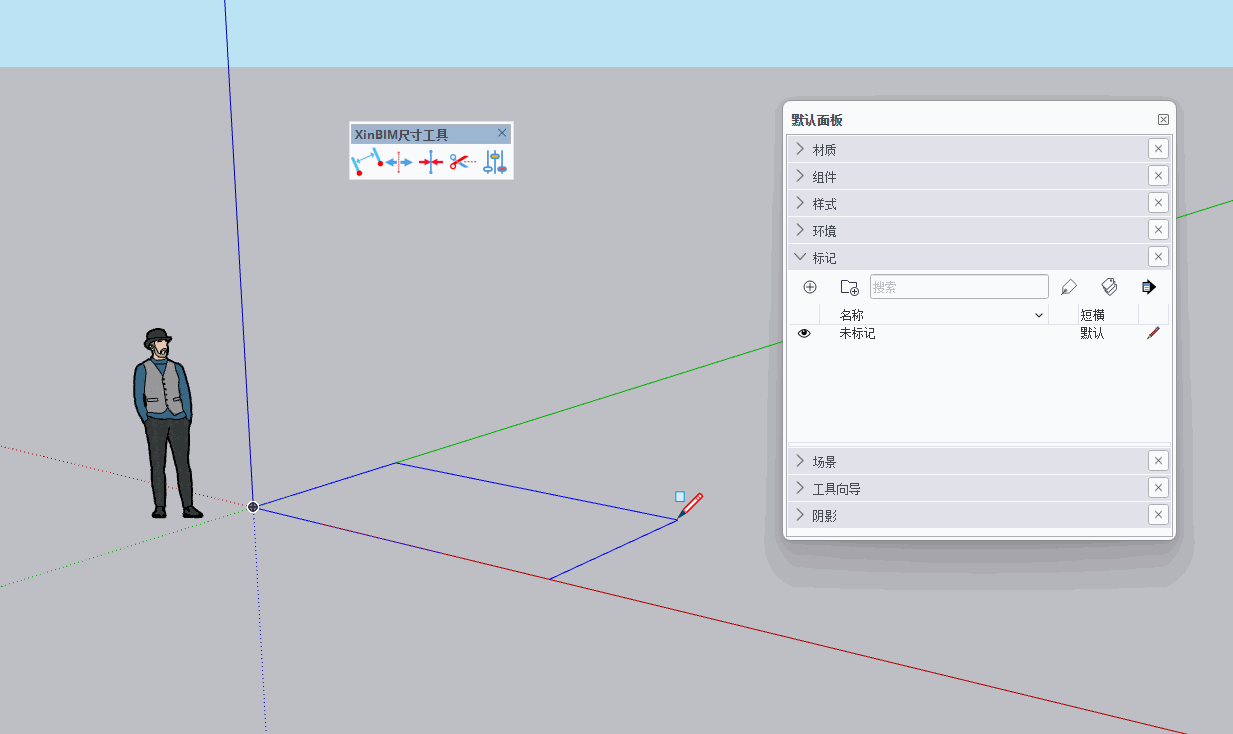Select the 未标记 tag row
This screenshot has width=1233, height=734.
pos(857,333)
